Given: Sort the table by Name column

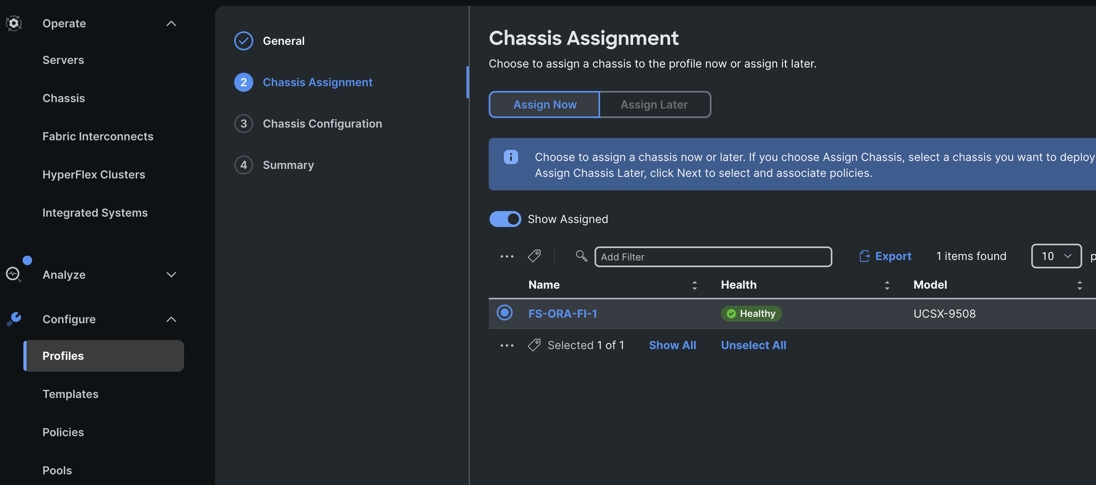Looking at the screenshot, I should (695, 285).
